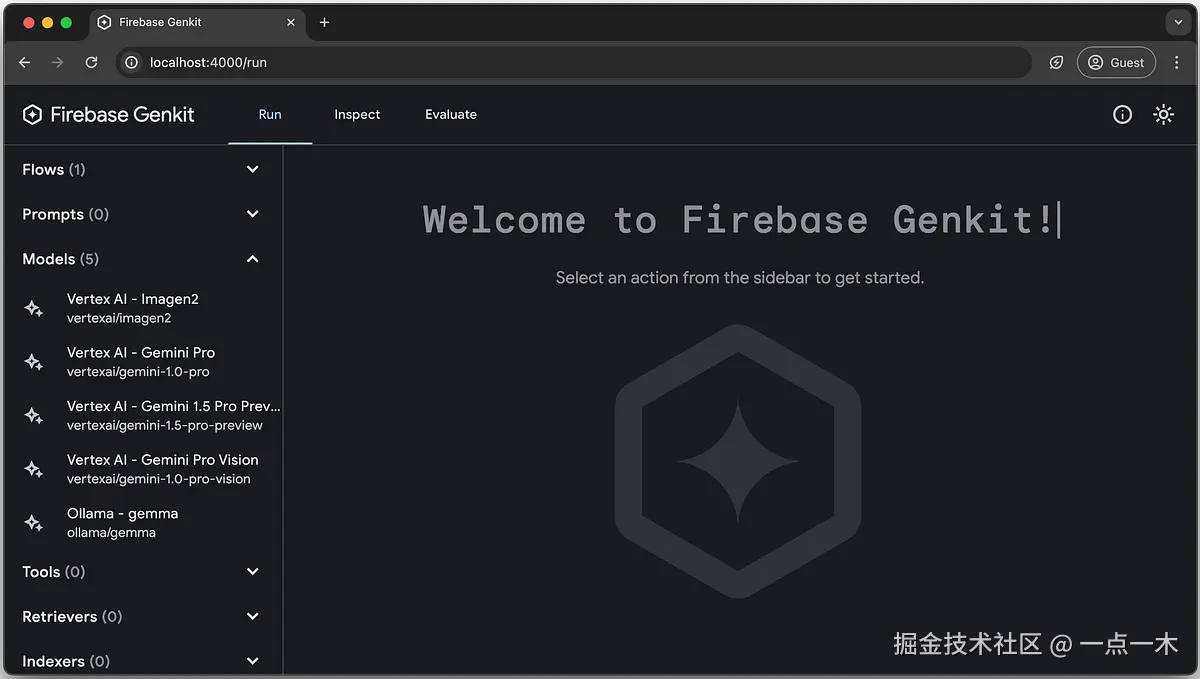Click the Gemini Pro model sparkle icon
1200x679 pixels.
(x=33, y=361)
